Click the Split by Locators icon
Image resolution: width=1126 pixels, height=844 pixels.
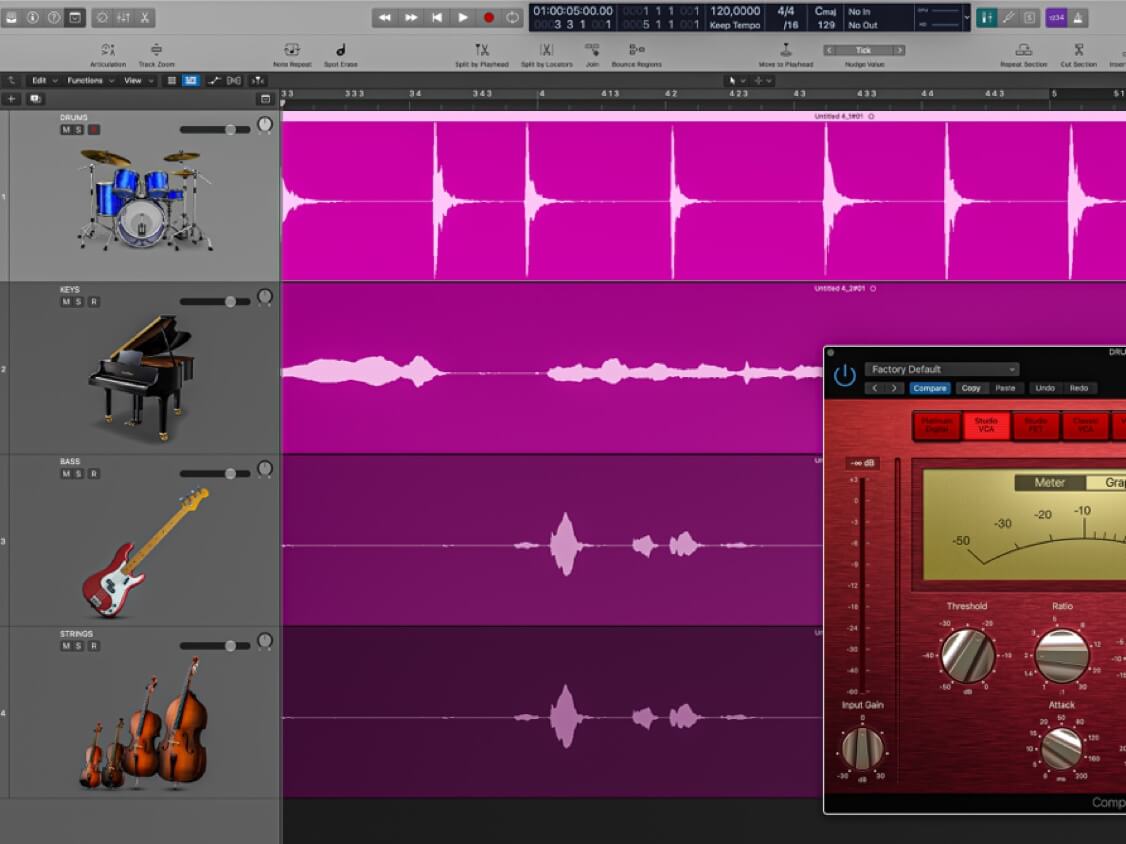(546, 50)
